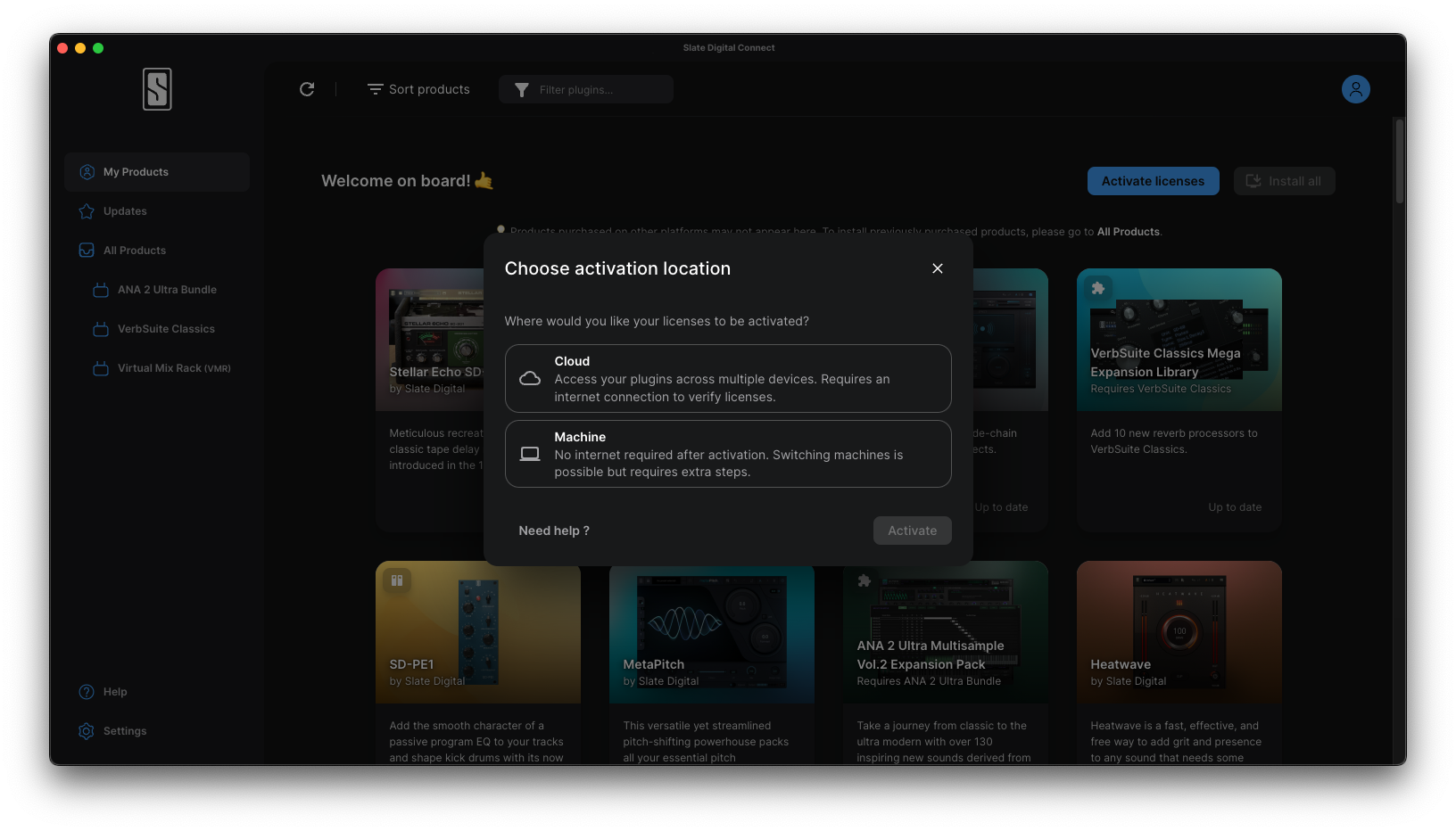Open the SD-PE1 product thumbnail

[x=478, y=632]
